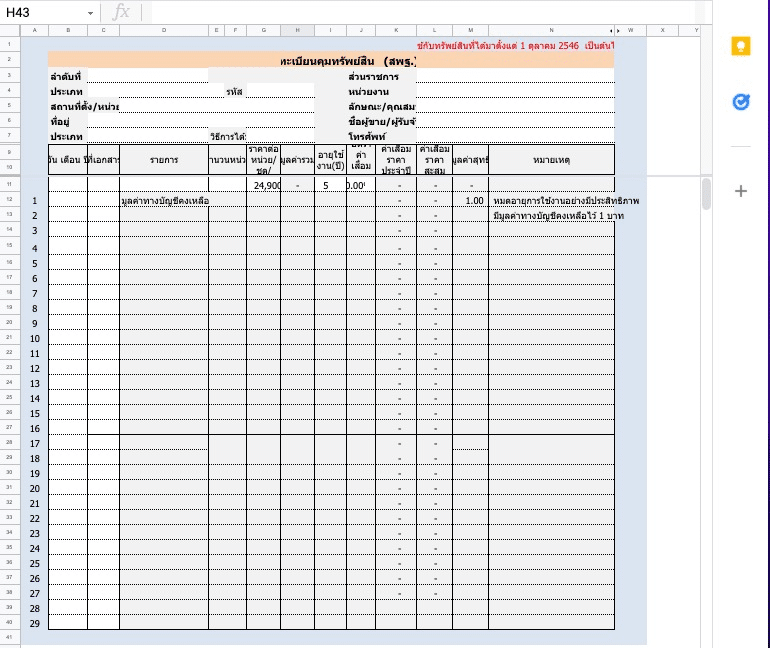
Task: Open the Name box dropdown arrow
Action: click(x=90, y=13)
